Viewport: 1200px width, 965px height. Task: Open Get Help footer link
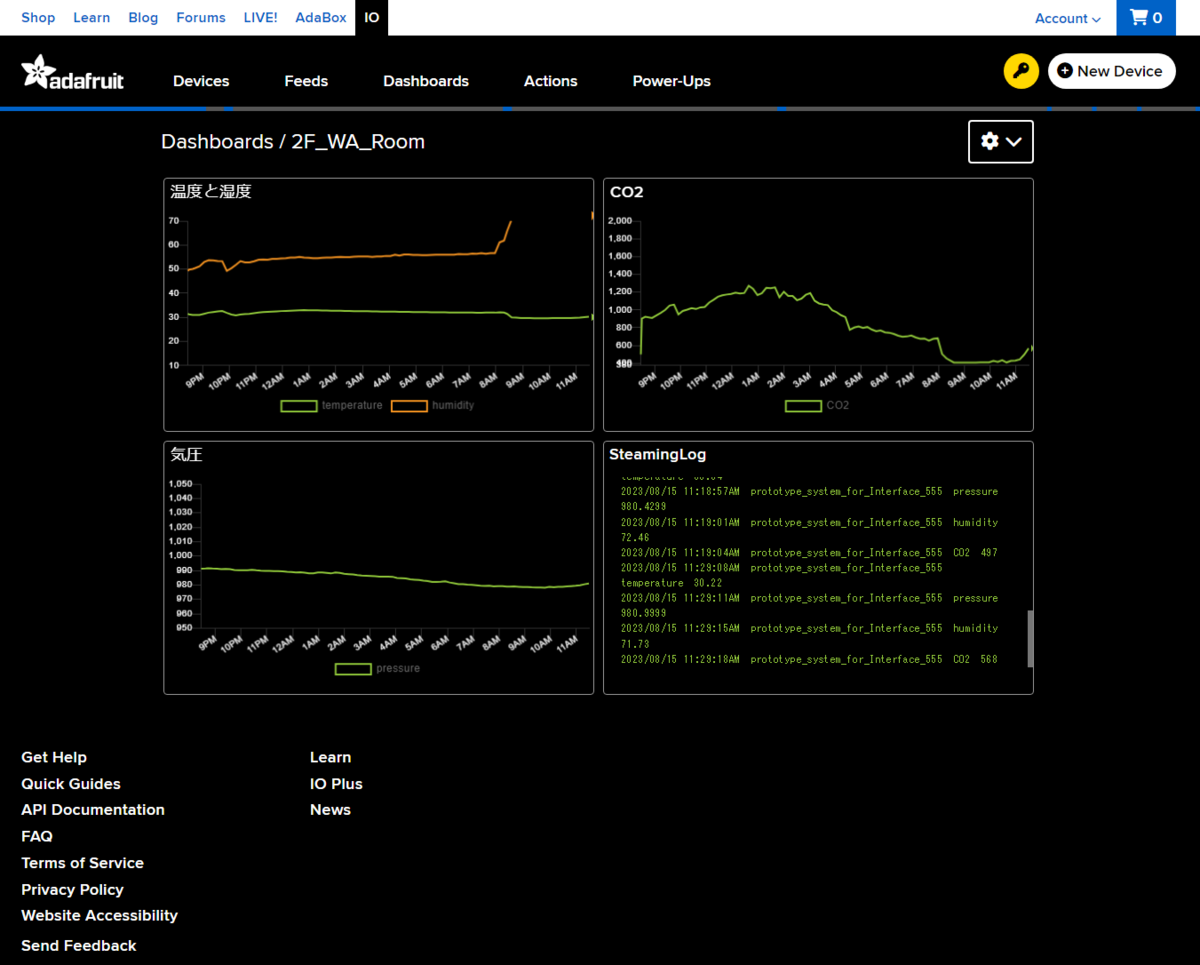tap(54, 757)
